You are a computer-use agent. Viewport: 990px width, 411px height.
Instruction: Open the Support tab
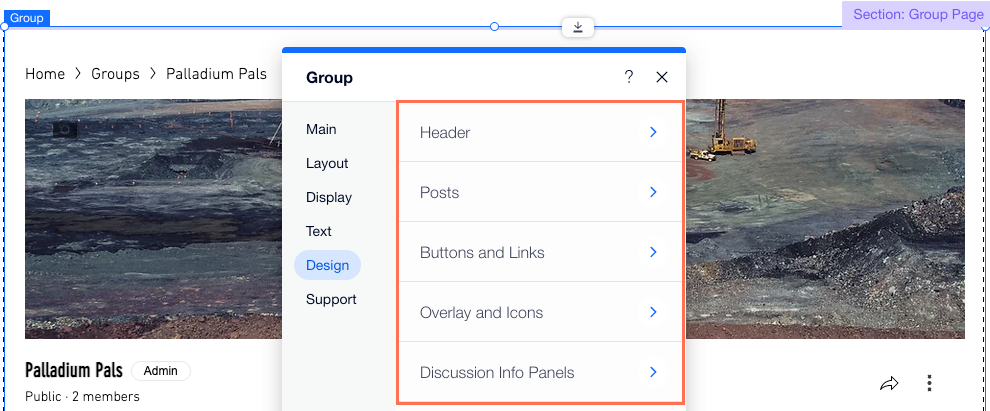tap(331, 299)
